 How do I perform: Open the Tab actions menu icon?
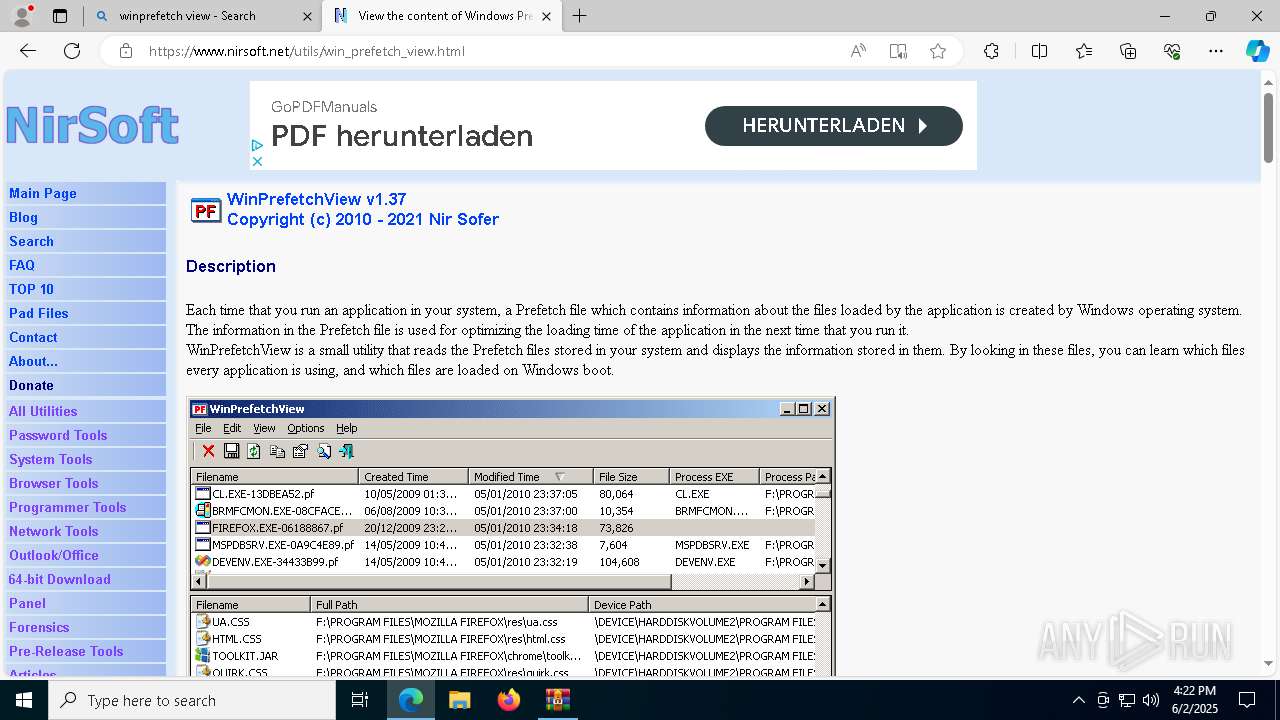tap(60, 16)
